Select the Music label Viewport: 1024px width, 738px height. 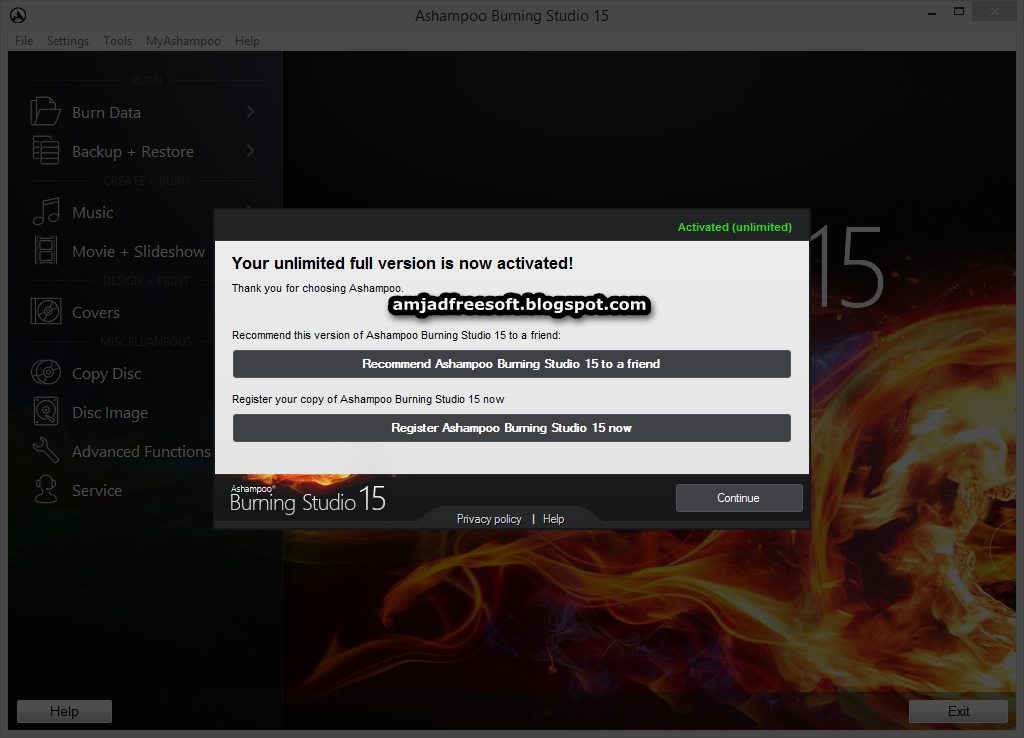(x=93, y=212)
